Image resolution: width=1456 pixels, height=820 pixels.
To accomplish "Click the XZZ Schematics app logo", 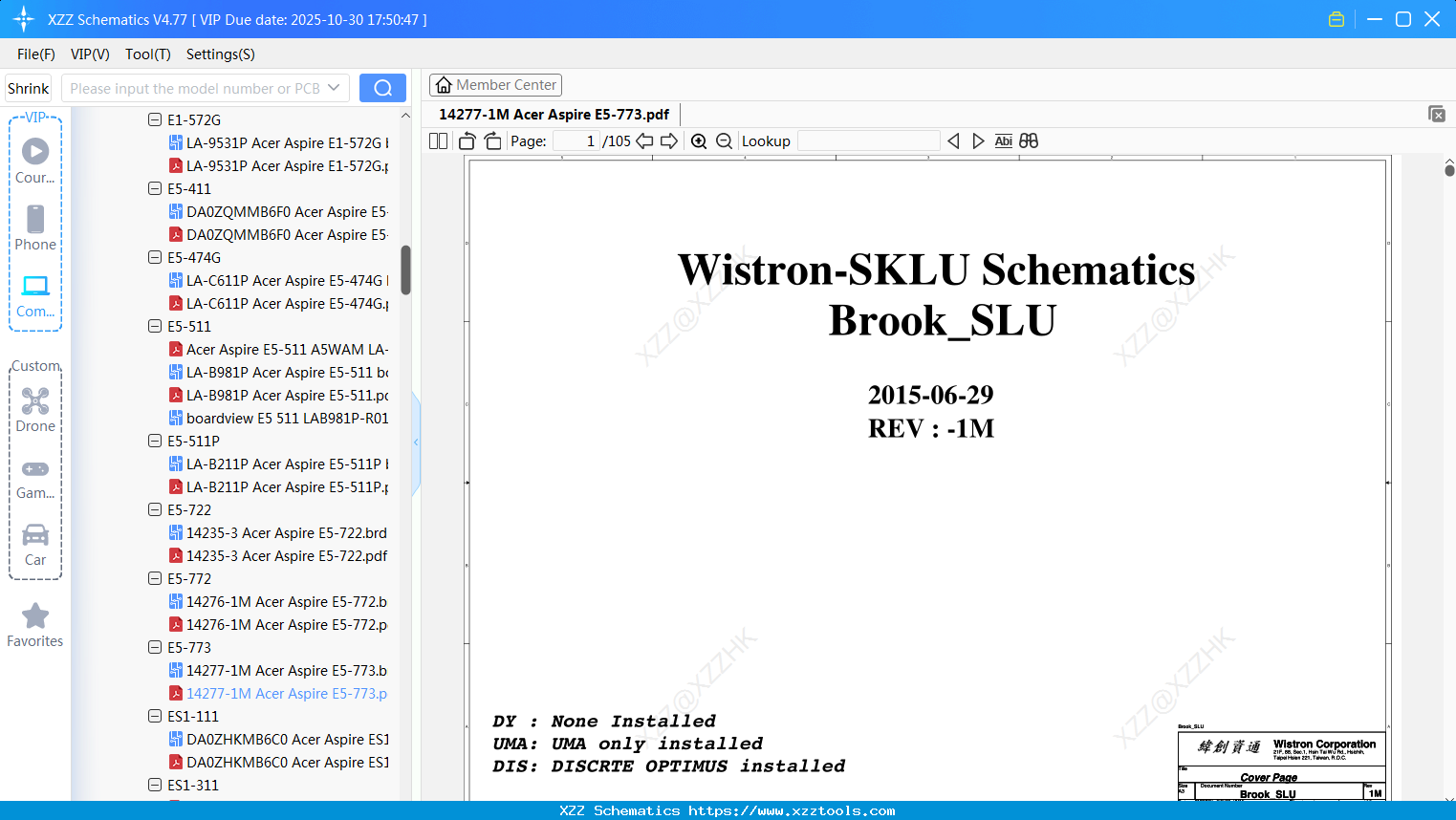I will tap(24, 19).
